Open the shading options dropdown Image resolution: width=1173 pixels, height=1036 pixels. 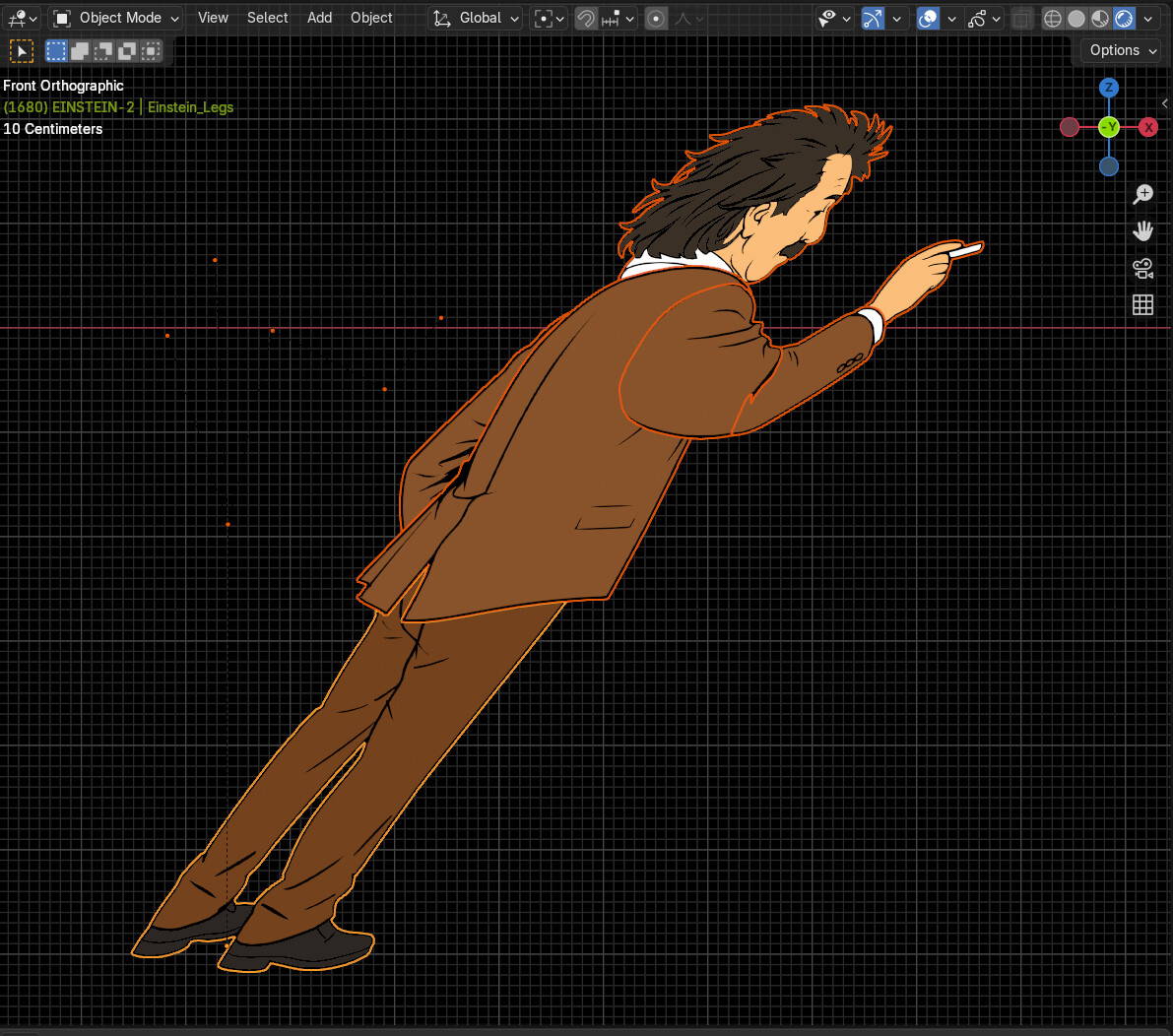click(x=1148, y=18)
